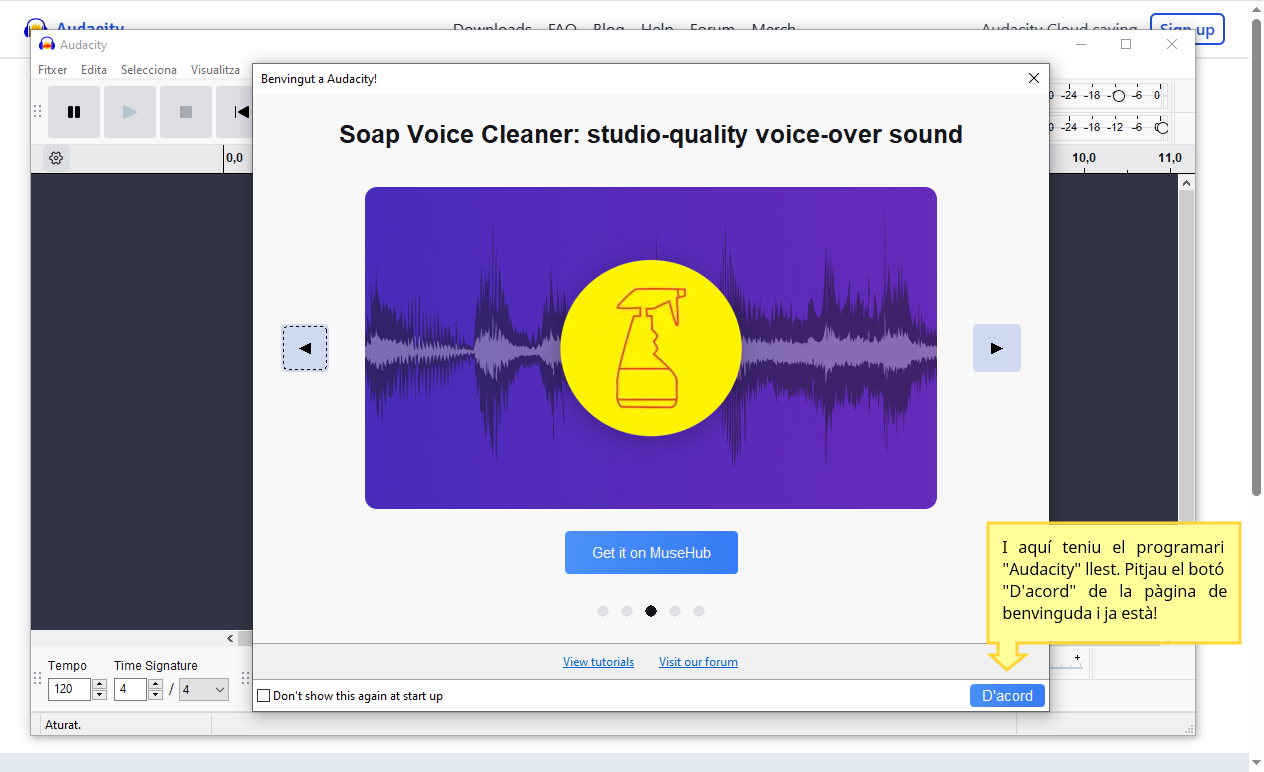The height and width of the screenshot is (772, 1264).
Task: Click the "Aturat." status bar text
Action: (64, 725)
